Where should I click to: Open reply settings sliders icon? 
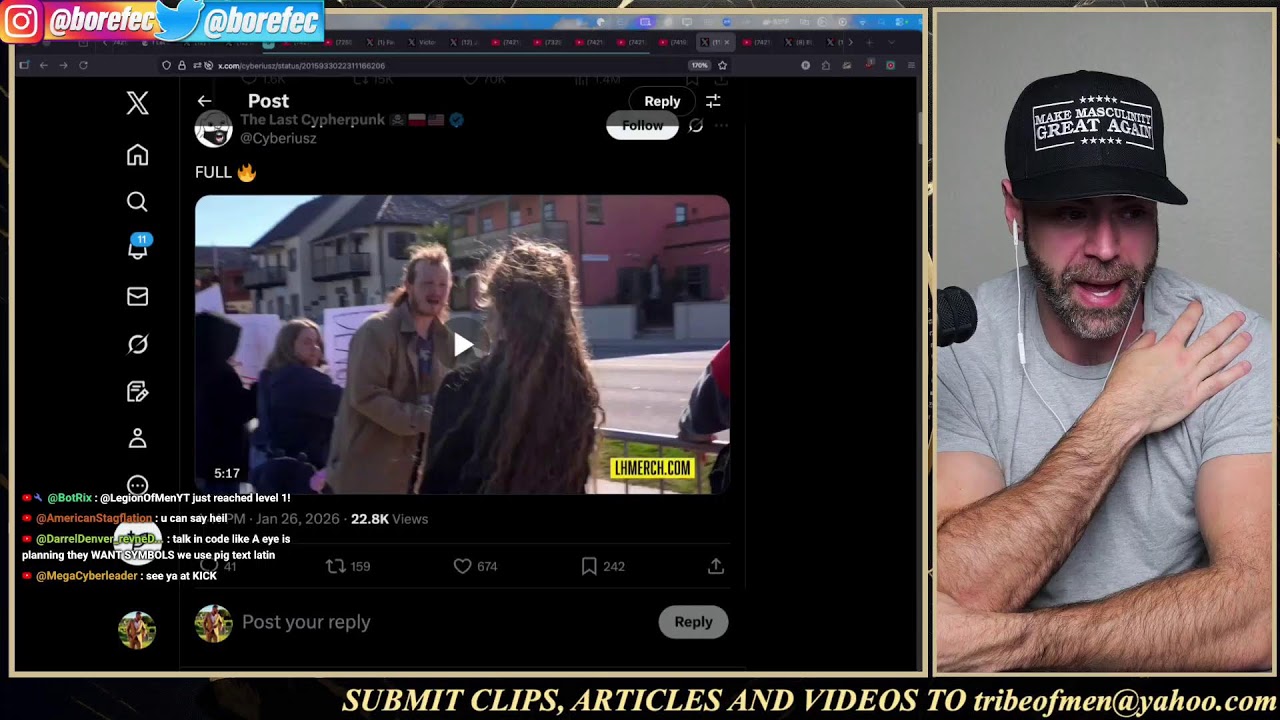coord(713,101)
